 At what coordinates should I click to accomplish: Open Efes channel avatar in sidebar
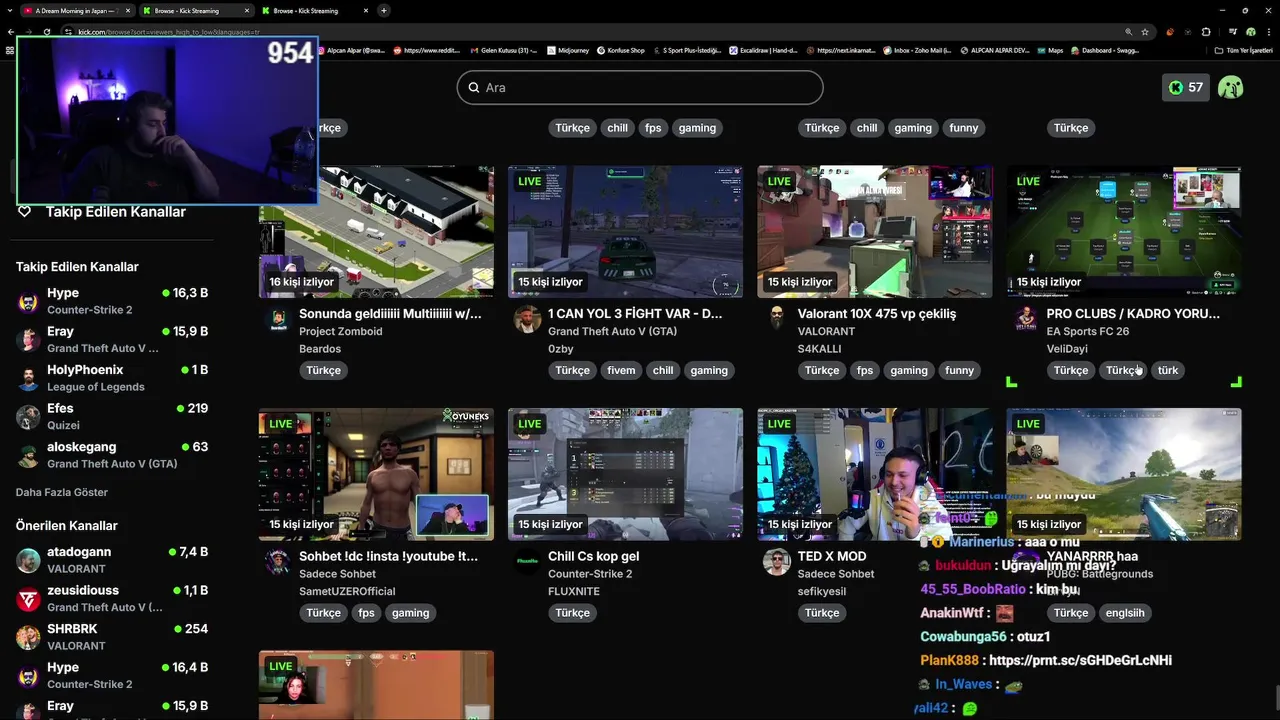(x=28, y=416)
